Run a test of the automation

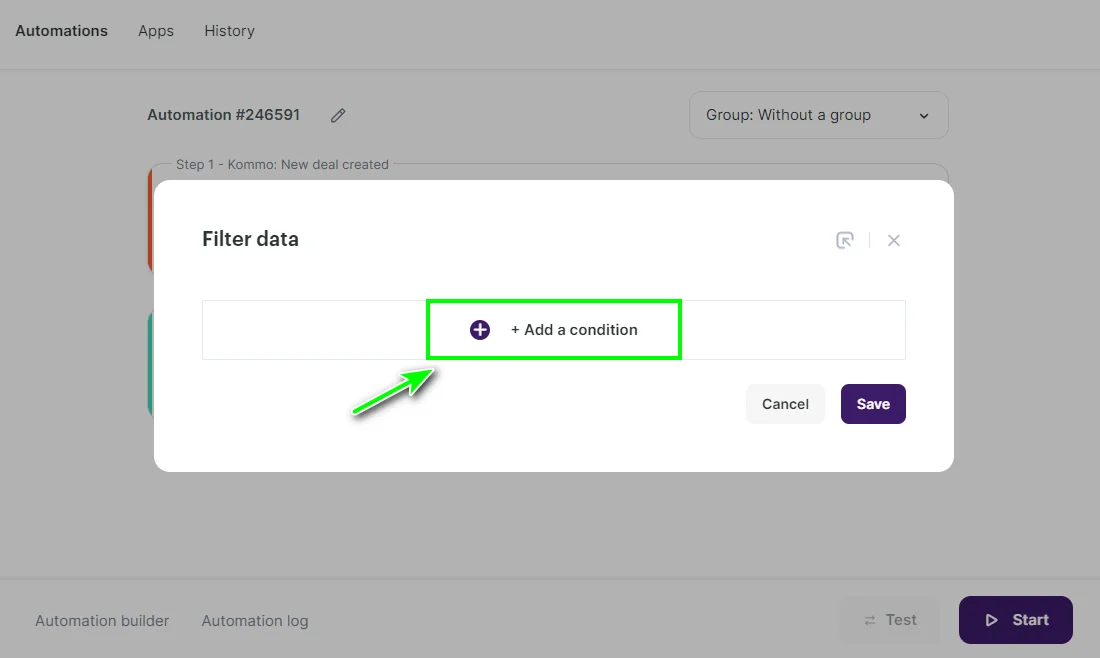click(x=888, y=620)
